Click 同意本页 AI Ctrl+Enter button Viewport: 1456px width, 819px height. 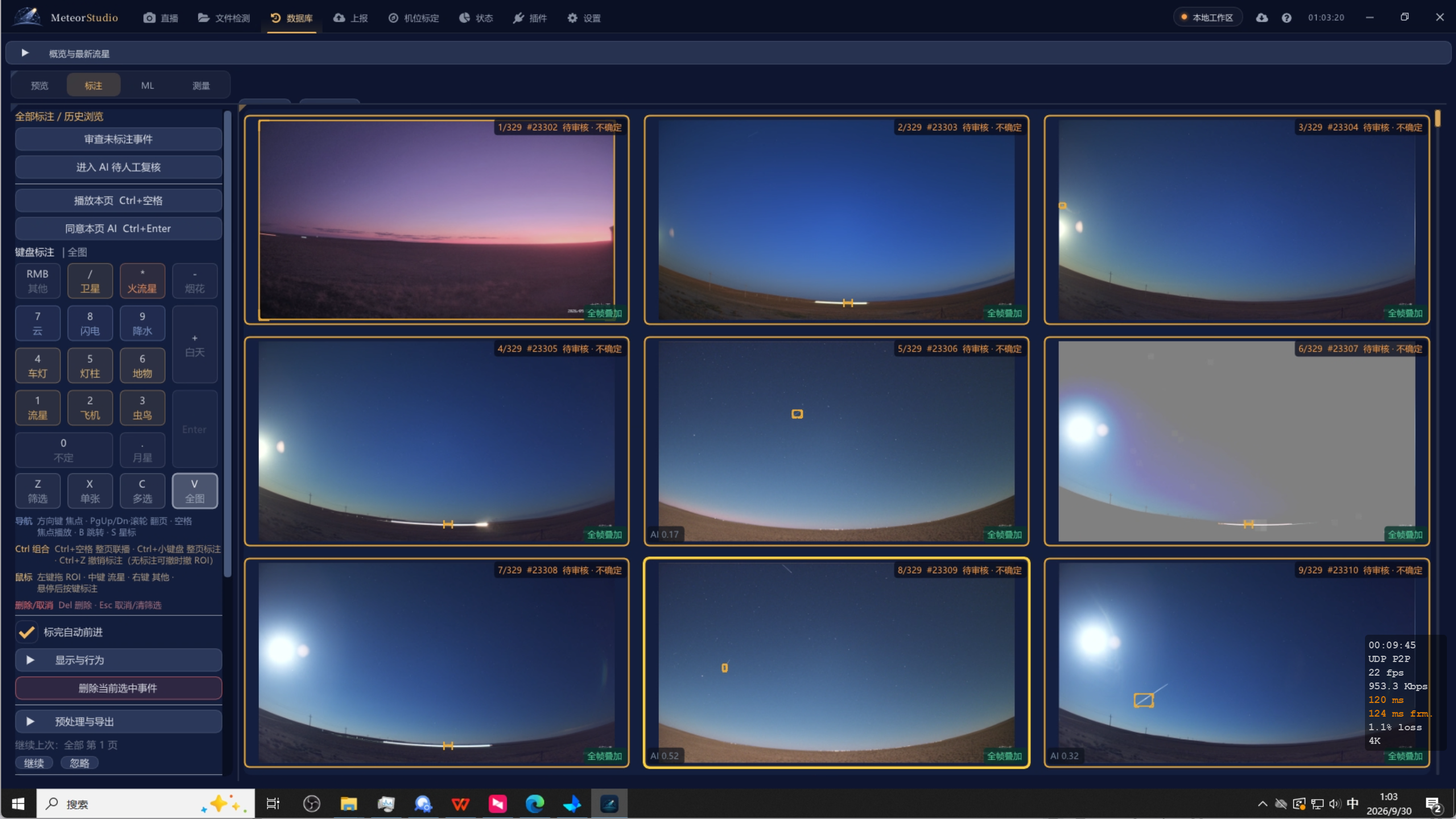118,229
